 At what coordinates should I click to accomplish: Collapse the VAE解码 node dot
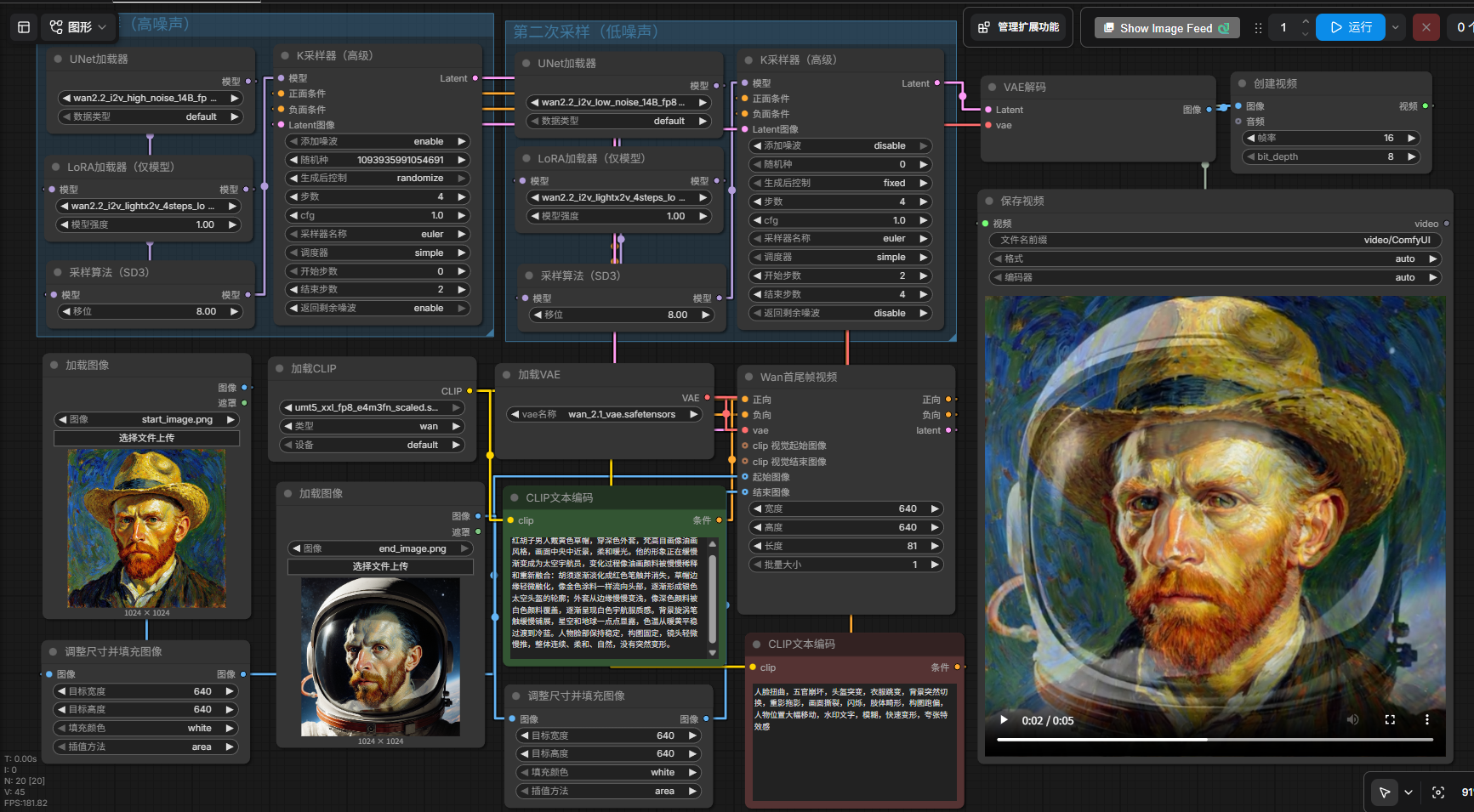pos(992,88)
